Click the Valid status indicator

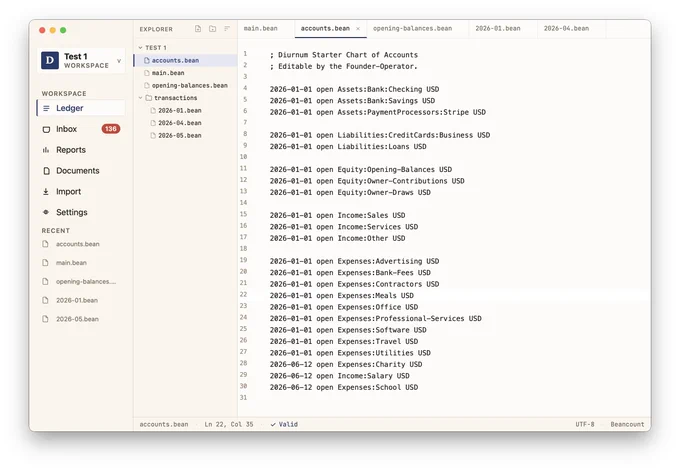[x=284, y=424]
